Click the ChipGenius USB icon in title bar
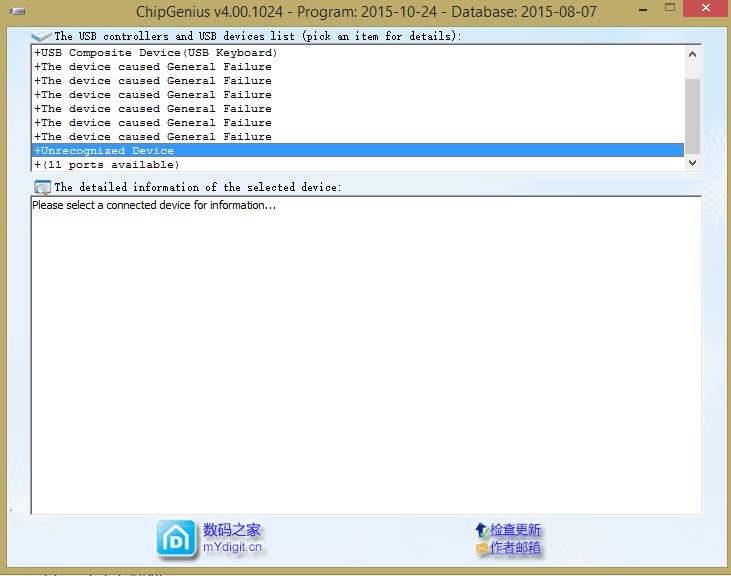731x576 pixels. click(17, 11)
